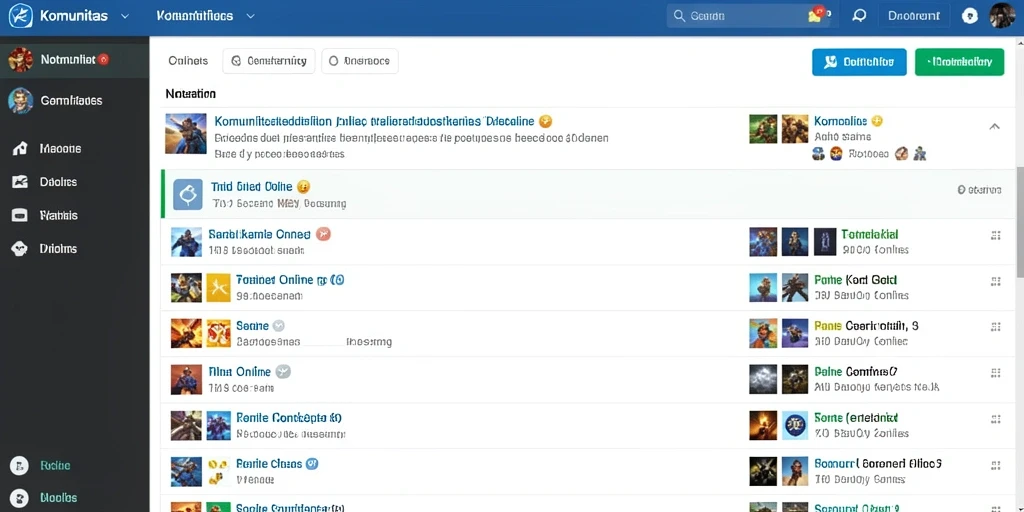Switch to the Oolinets tab
The image size is (1024, 512).
188,61
